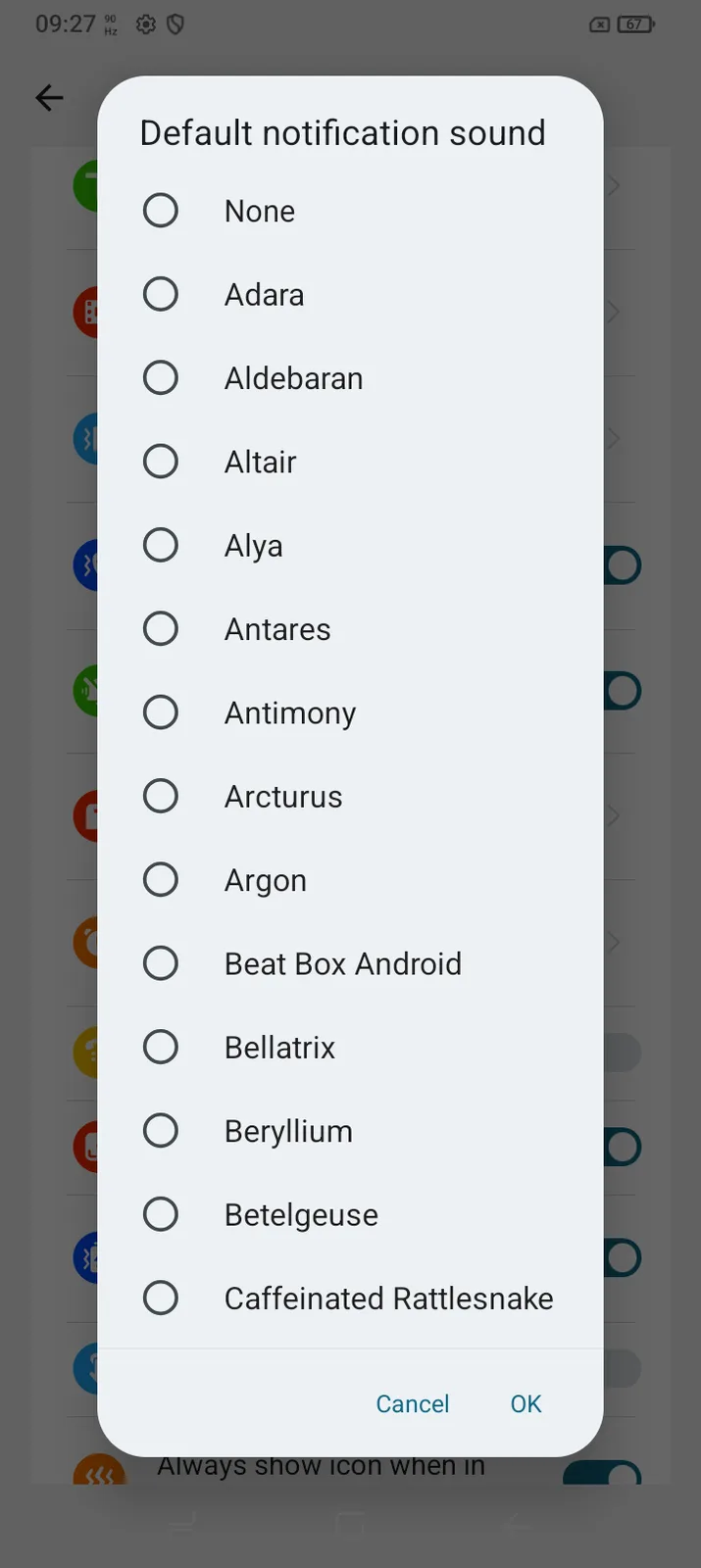The image size is (701, 1568).
Task: Select Beat Box Android sound
Action: (x=161, y=963)
